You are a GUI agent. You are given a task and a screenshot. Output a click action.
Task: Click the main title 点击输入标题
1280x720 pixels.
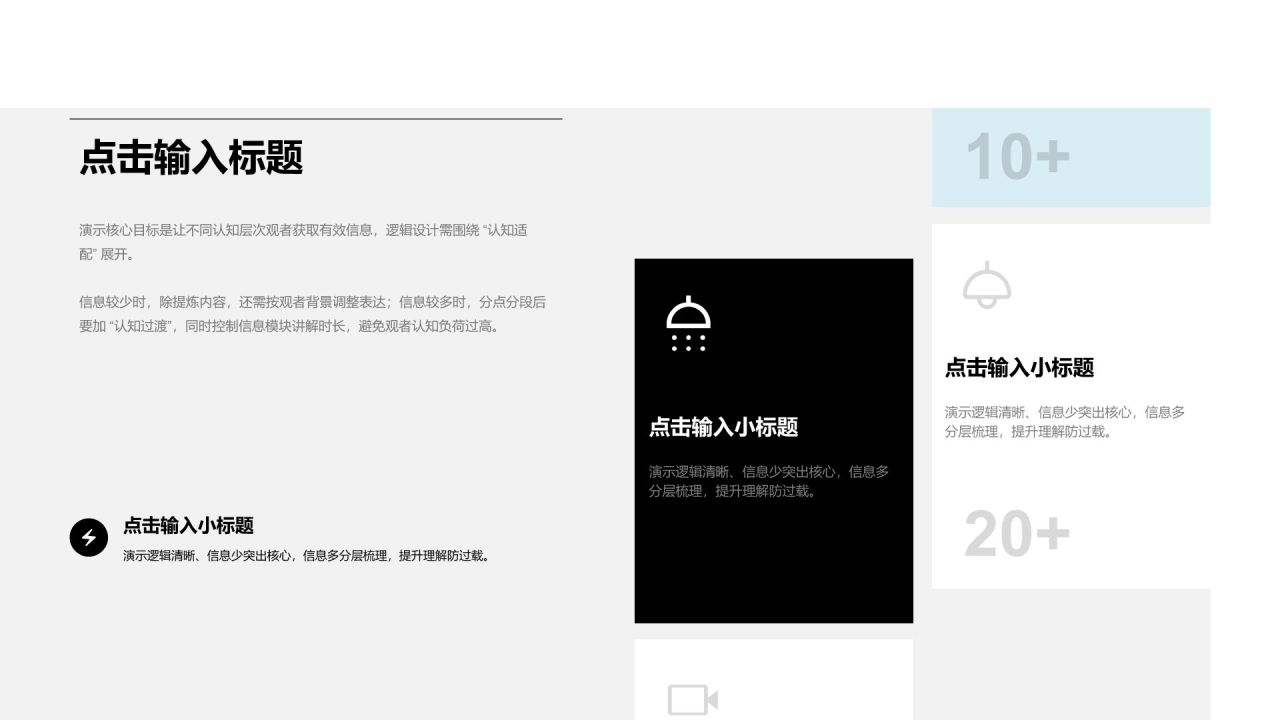point(191,158)
